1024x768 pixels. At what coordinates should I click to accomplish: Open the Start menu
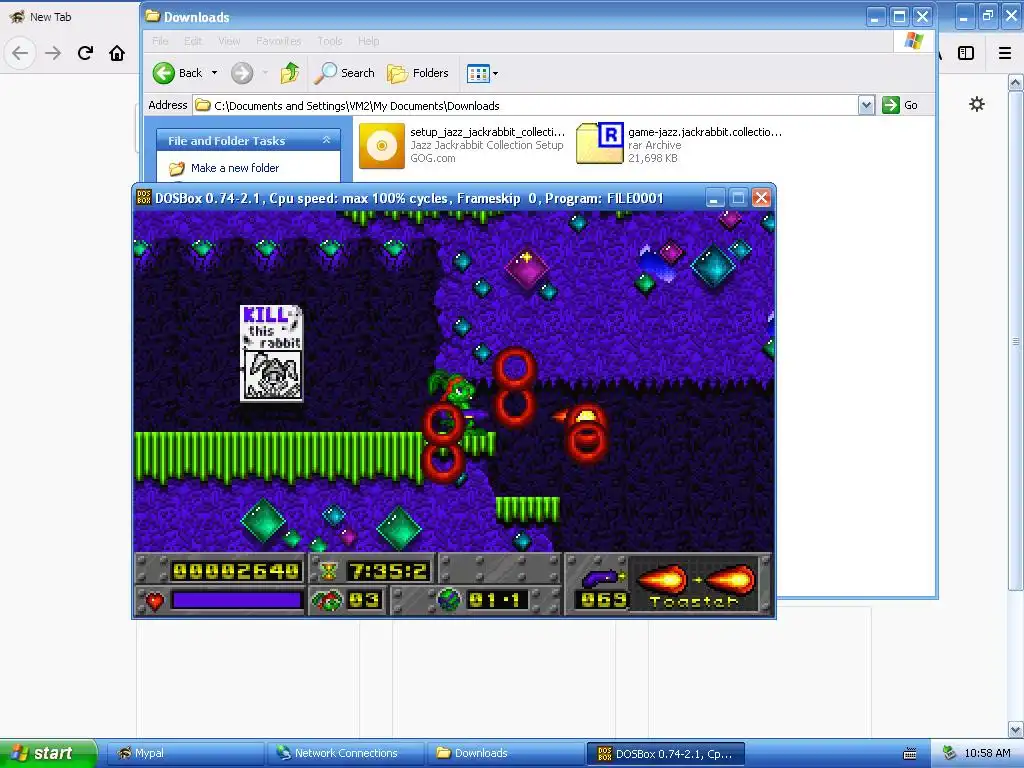coord(48,753)
